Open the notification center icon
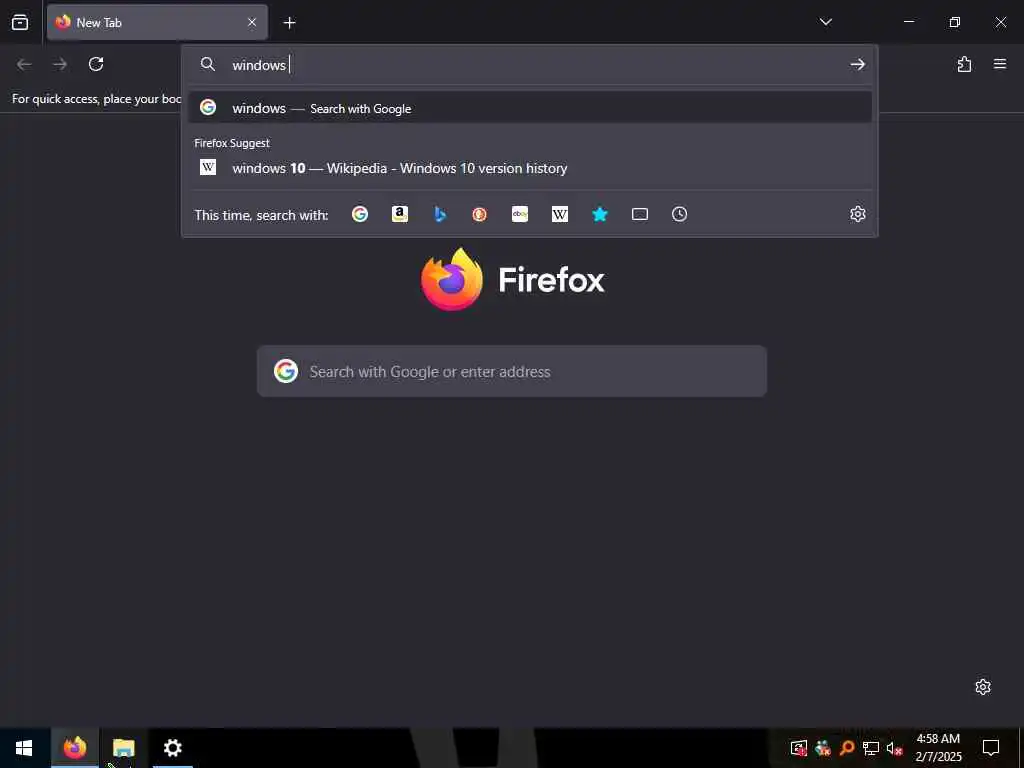1024x768 pixels. pyautogui.click(x=991, y=748)
